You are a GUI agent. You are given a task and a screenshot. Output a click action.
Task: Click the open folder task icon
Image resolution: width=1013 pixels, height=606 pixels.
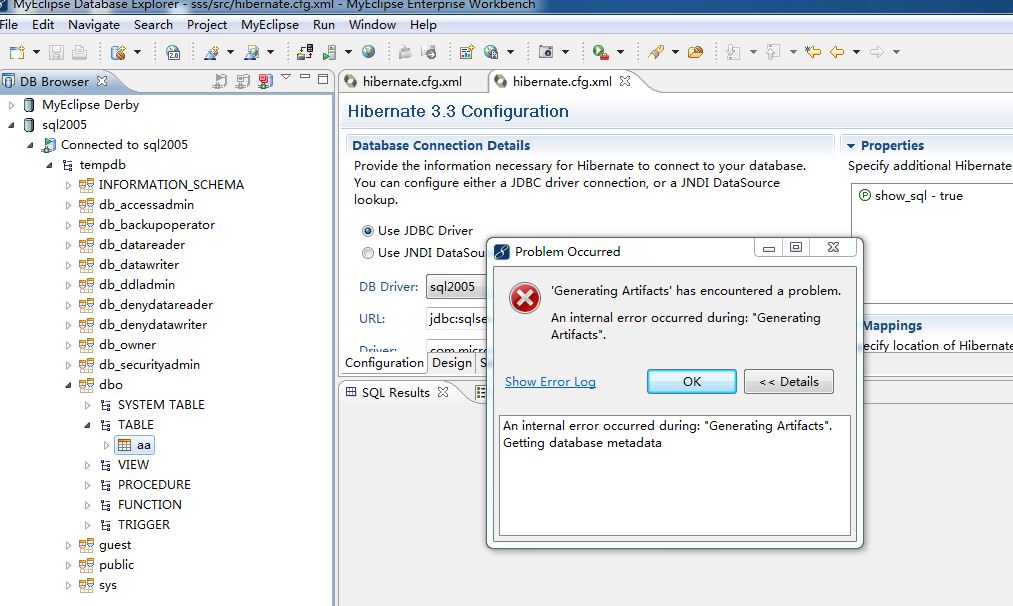(695, 52)
